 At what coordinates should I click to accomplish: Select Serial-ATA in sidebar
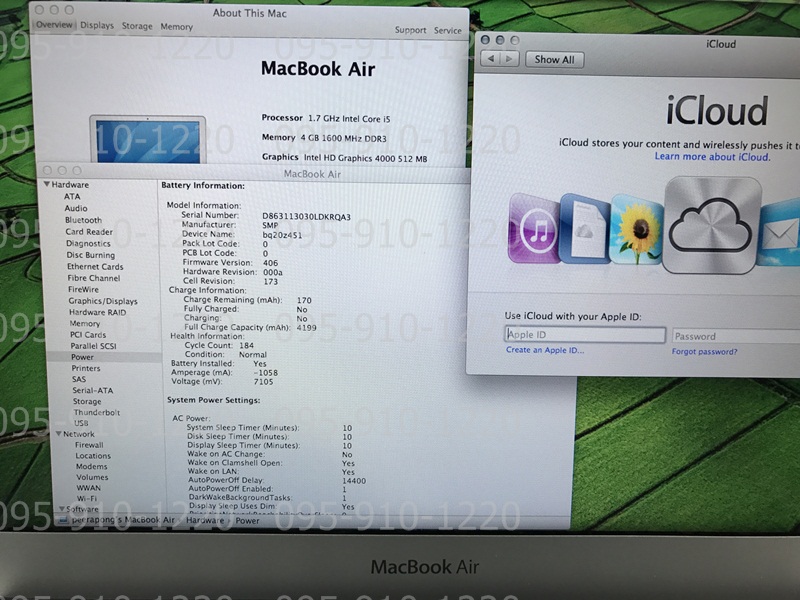tap(93, 390)
